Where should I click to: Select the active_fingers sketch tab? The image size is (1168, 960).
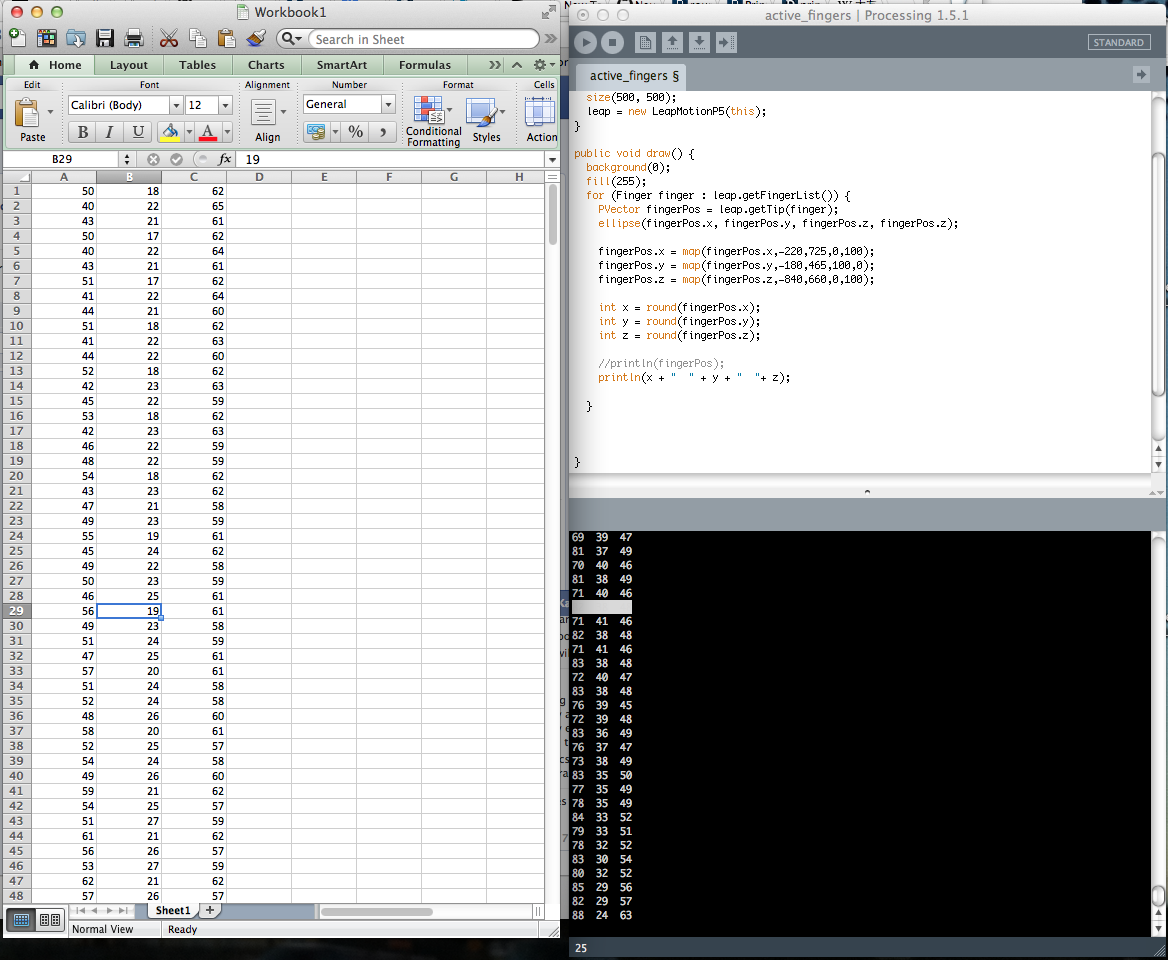click(x=633, y=76)
